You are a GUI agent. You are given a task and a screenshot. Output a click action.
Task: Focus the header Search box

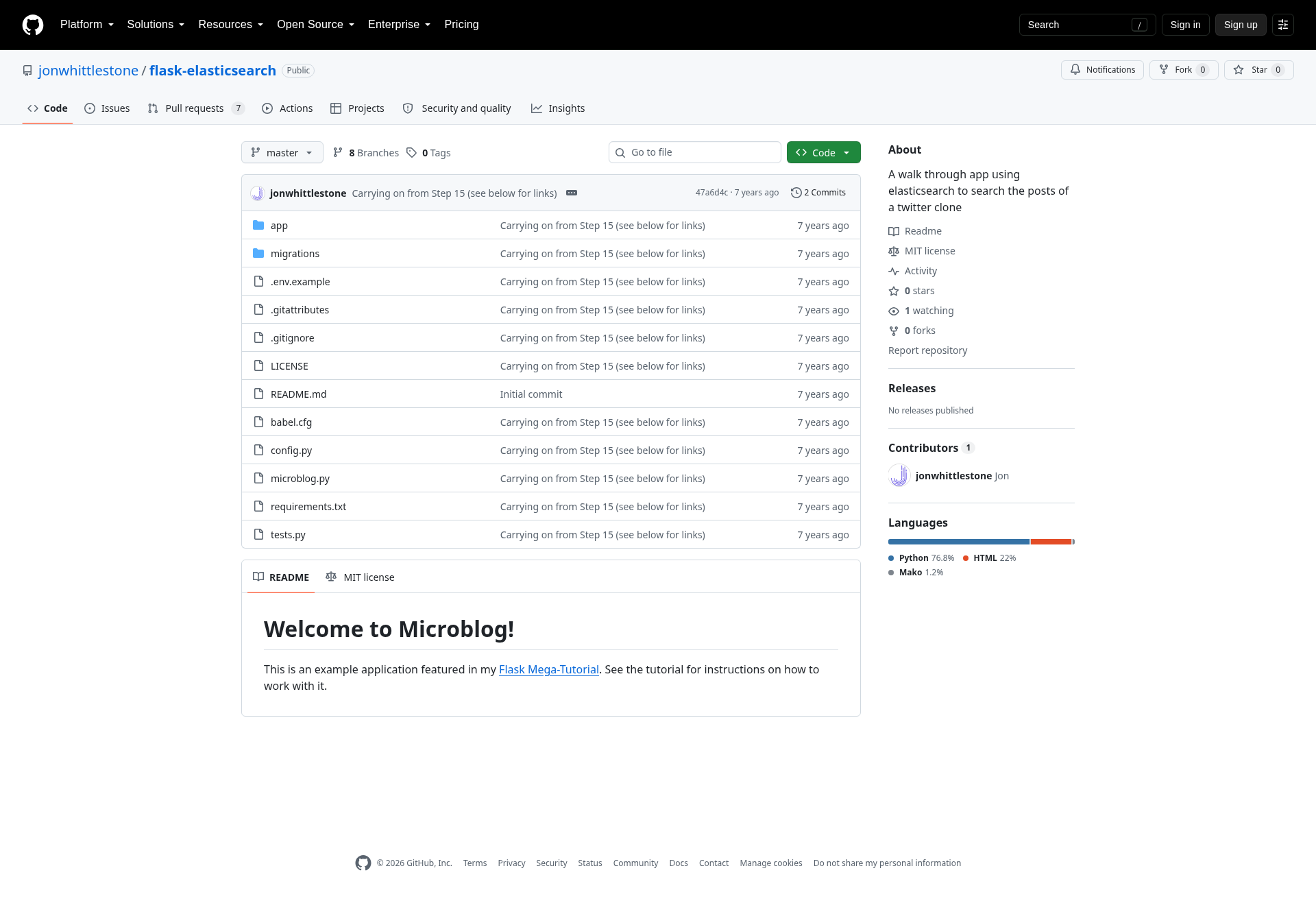pyautogui.click(x=1087, y=25)
